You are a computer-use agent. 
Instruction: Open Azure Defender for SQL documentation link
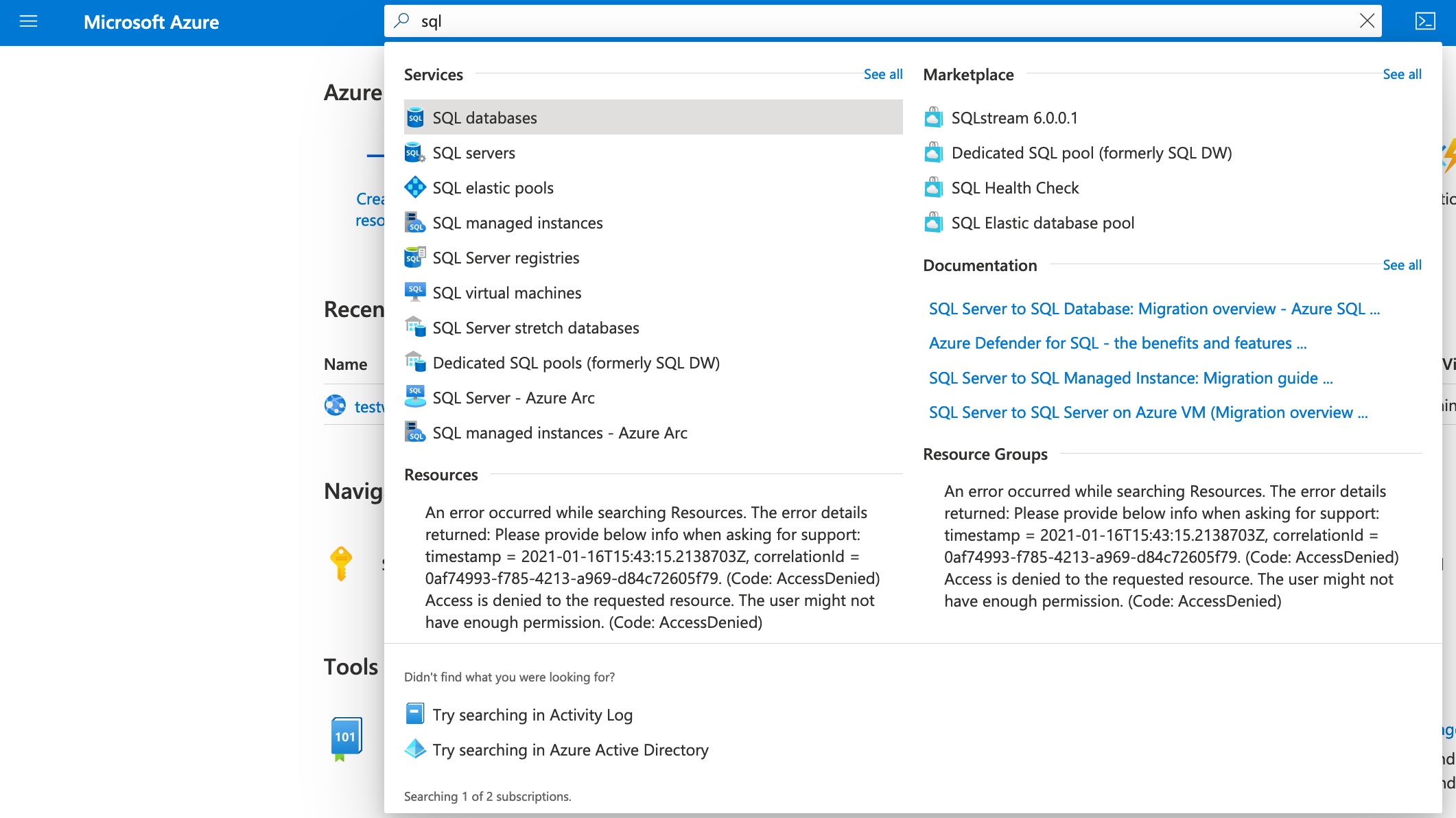tap(1117, 343)
